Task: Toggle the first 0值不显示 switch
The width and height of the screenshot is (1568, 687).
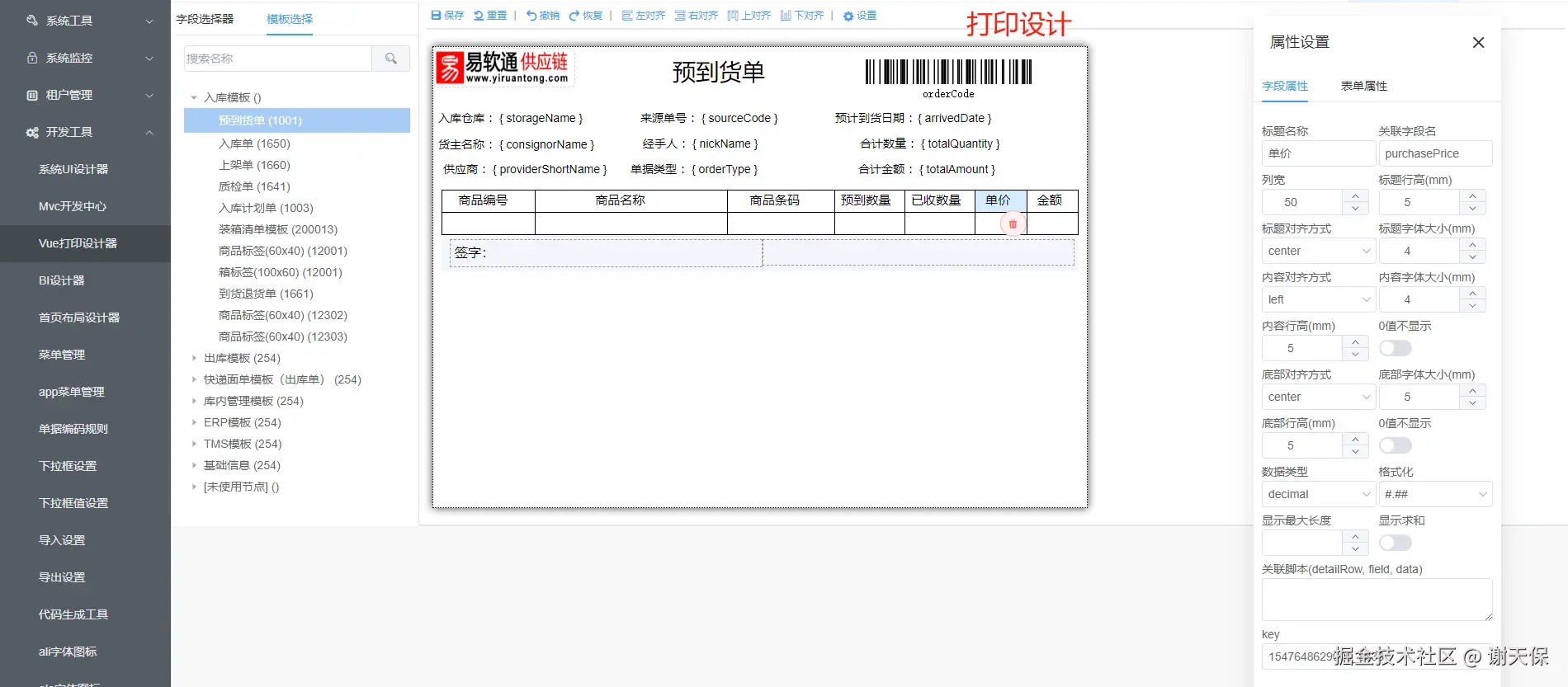Action: 1396,348
